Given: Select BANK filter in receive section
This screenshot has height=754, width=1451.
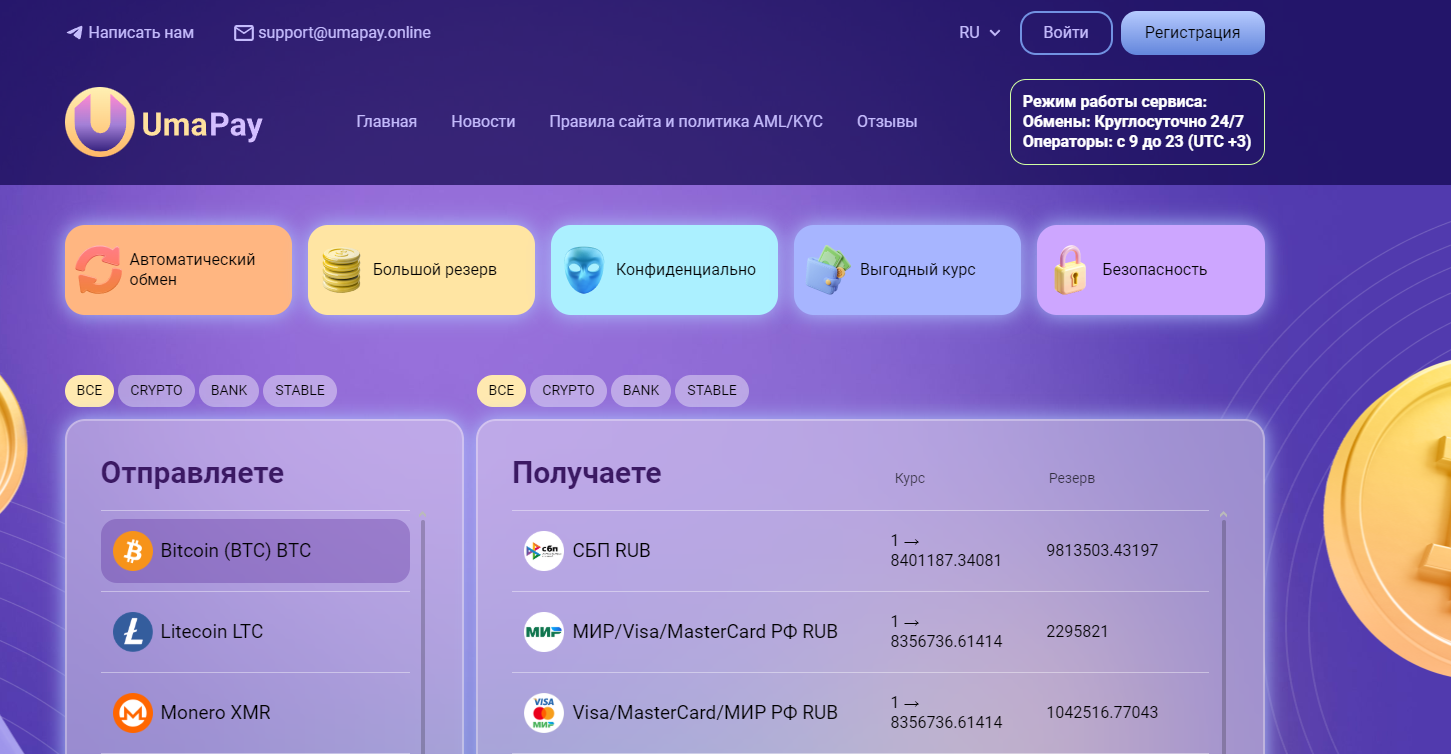Looking at the screenshot, I should pos(641,391).
